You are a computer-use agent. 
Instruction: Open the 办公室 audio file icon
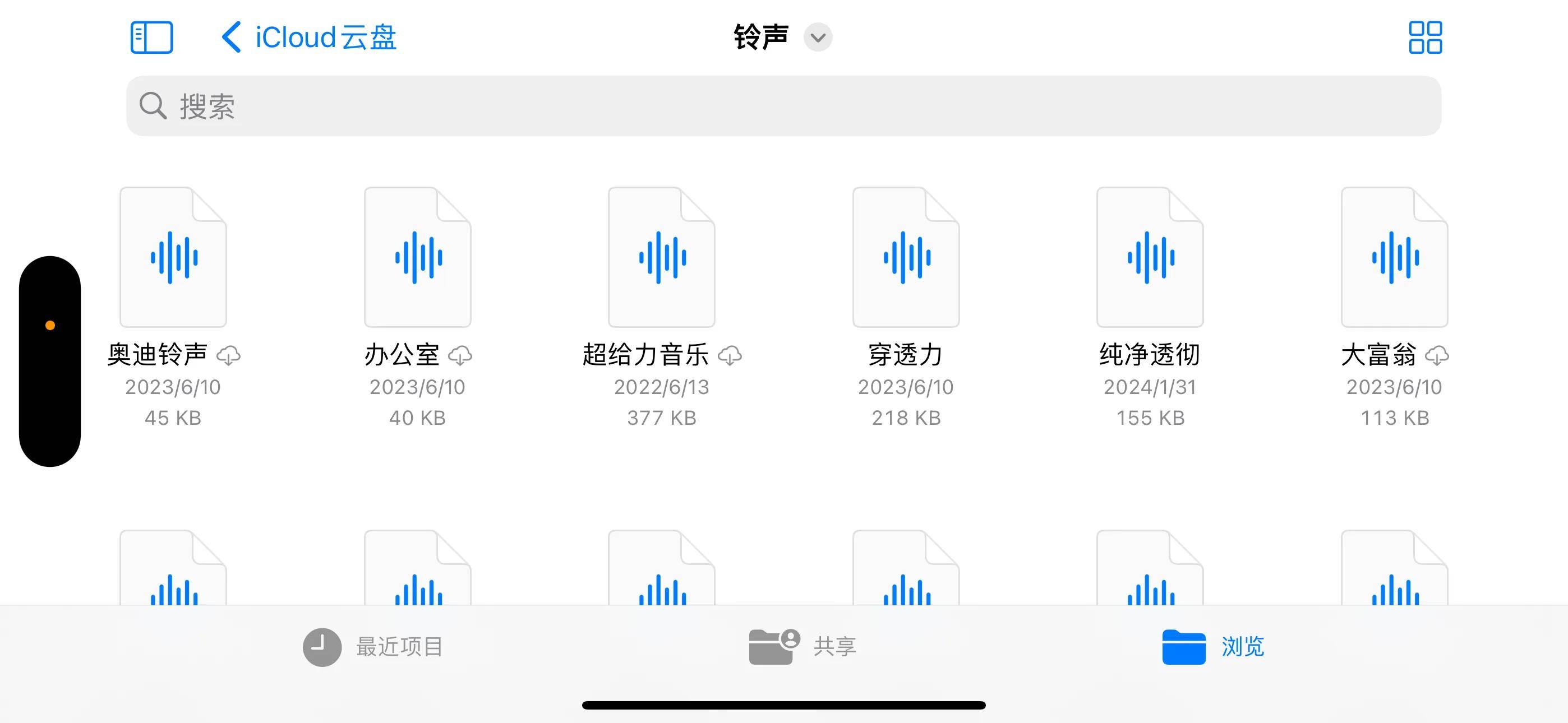pos(418,257)
